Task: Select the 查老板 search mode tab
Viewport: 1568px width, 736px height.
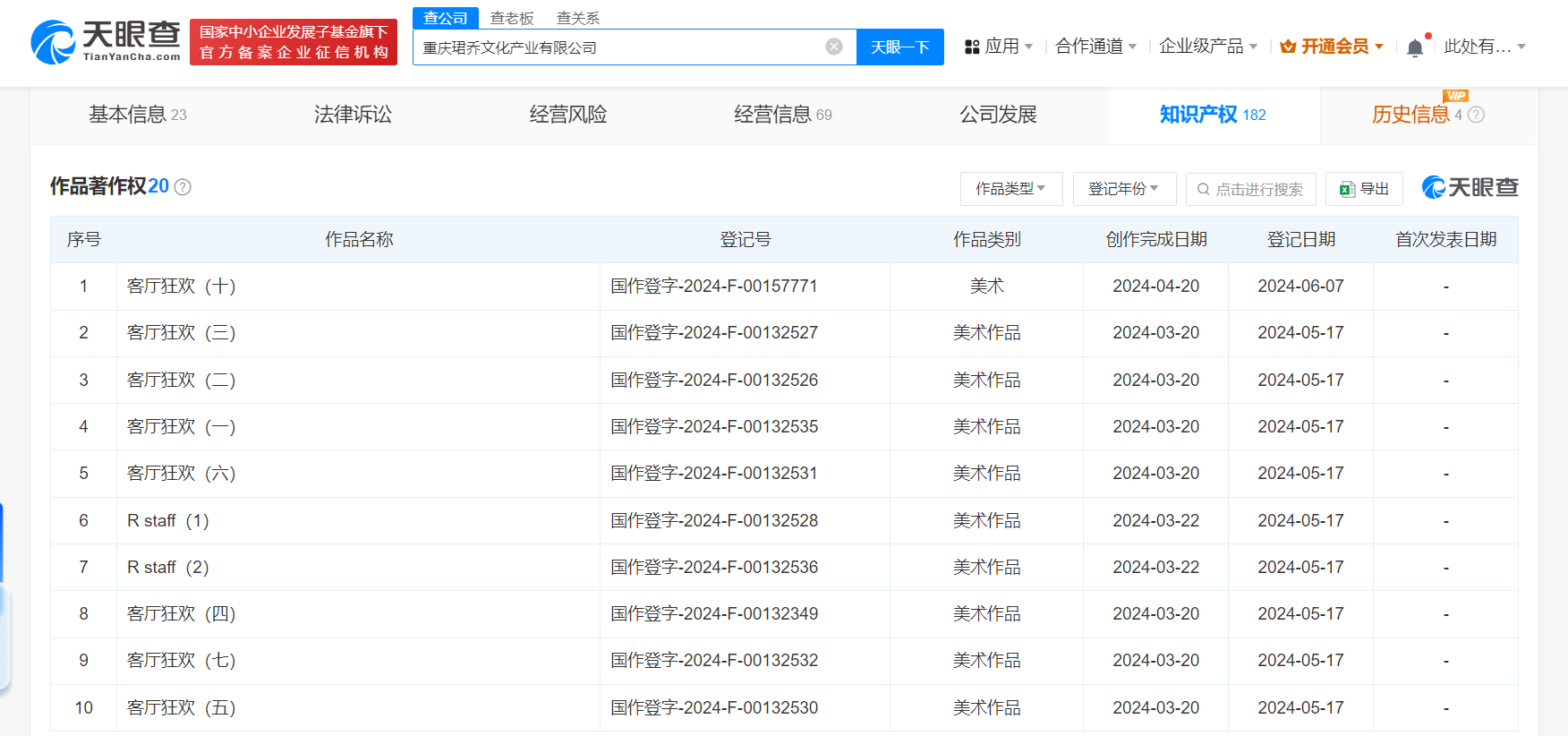Action: pos(512,18)
